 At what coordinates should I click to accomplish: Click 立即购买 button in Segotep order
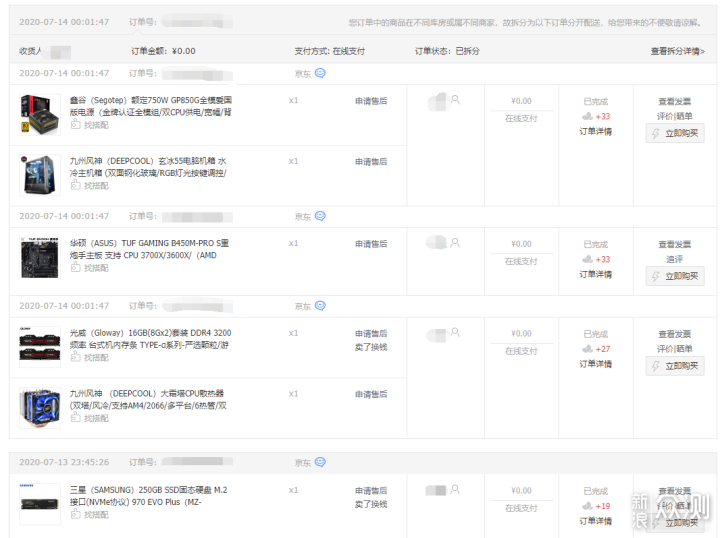[675, 133]
